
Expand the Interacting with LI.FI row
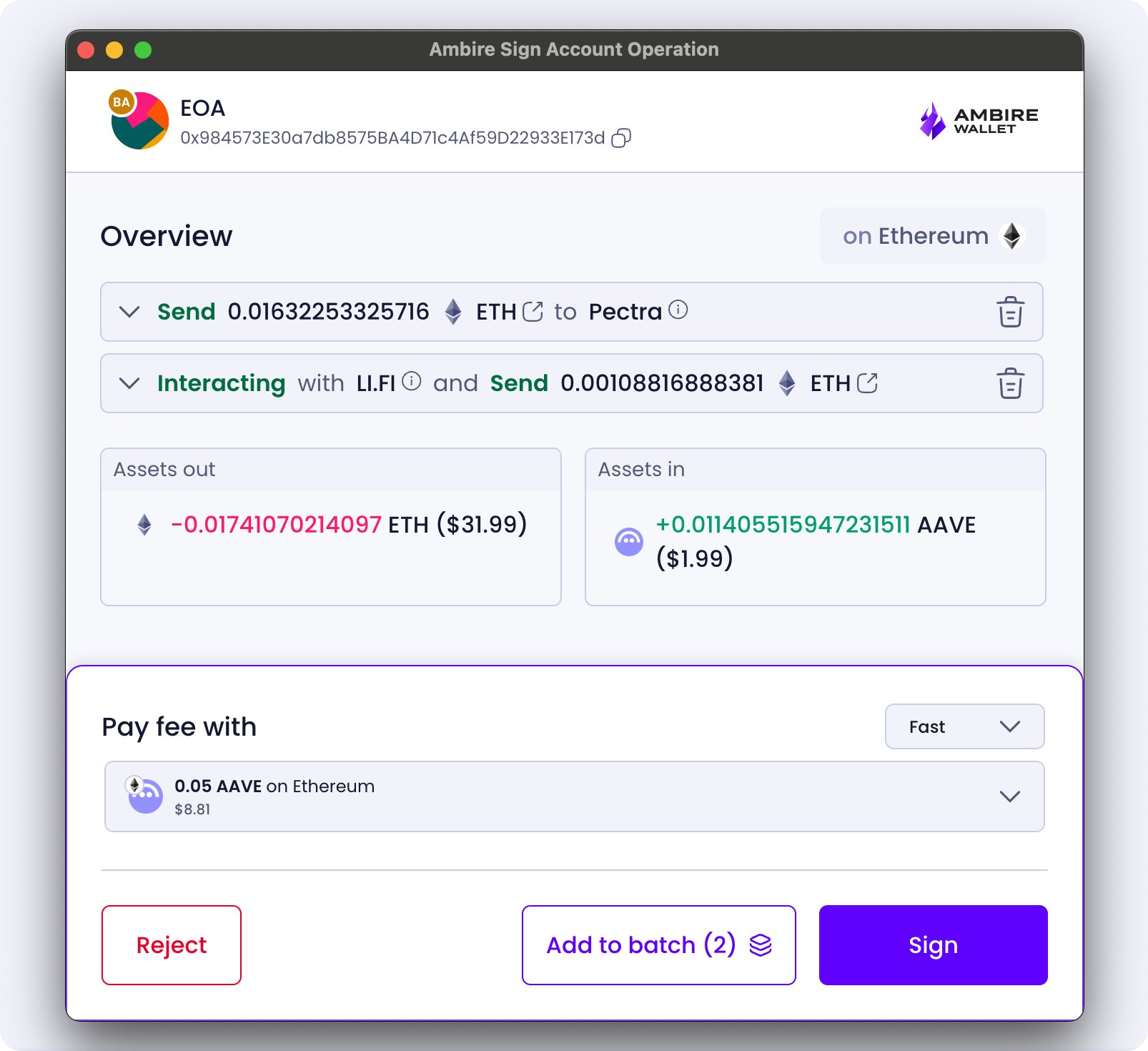[129, 383]
